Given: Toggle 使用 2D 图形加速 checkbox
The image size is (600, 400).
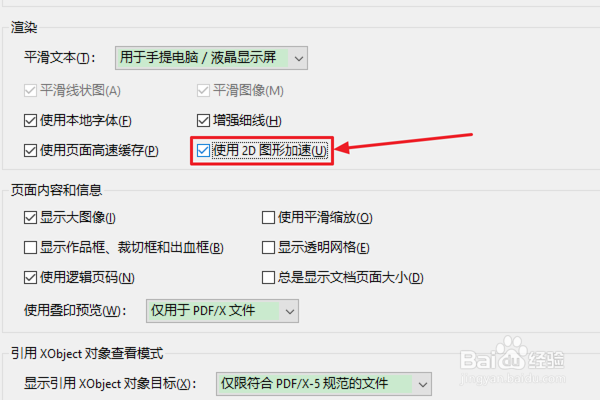Looking at the screenshot, I should click(203, 150).
